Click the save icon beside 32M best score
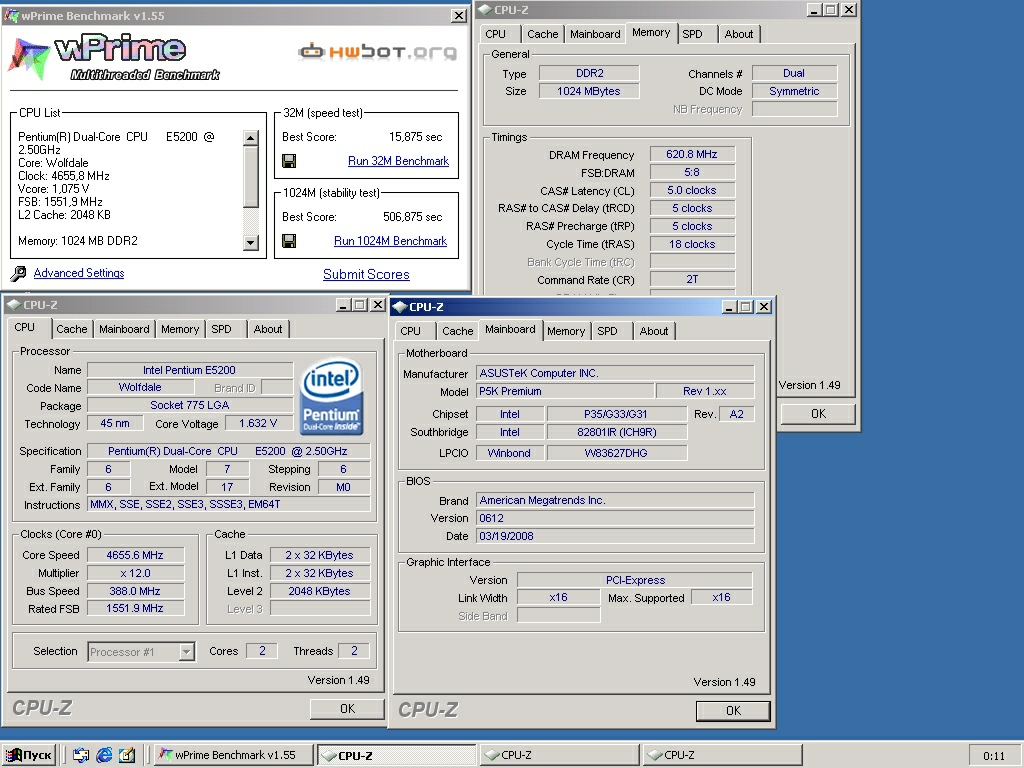The width and height of the screenshot is (1024, 768). 289,161
